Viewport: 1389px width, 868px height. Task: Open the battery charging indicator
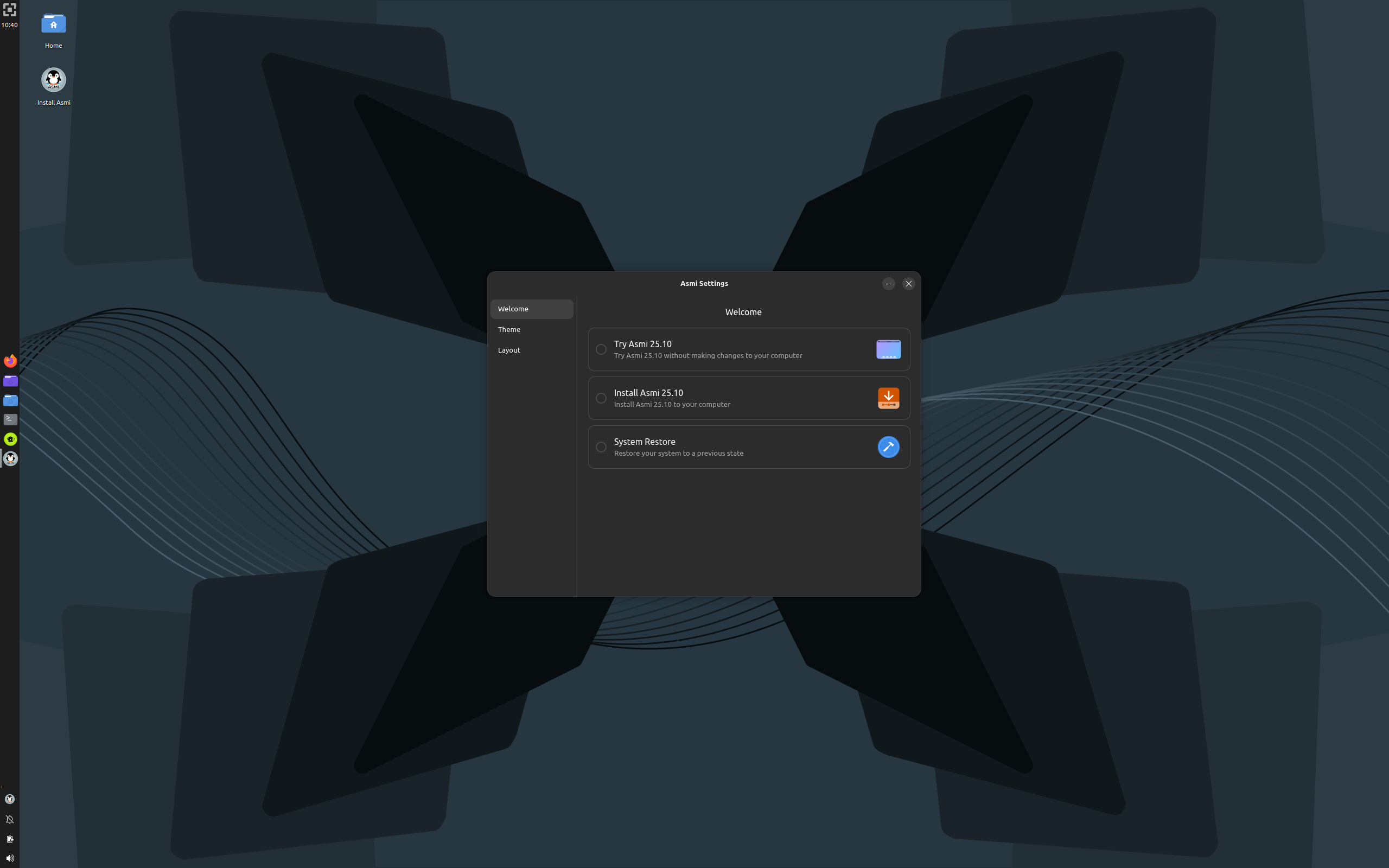(x=10, y=839)
